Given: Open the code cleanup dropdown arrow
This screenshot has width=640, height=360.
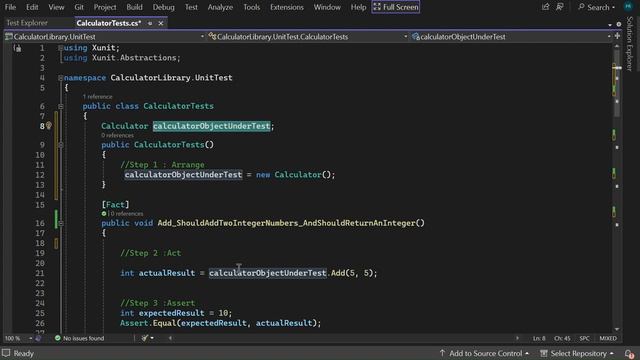Looking at the screenshot, I should pyautogui.click(x=152, y=338).
